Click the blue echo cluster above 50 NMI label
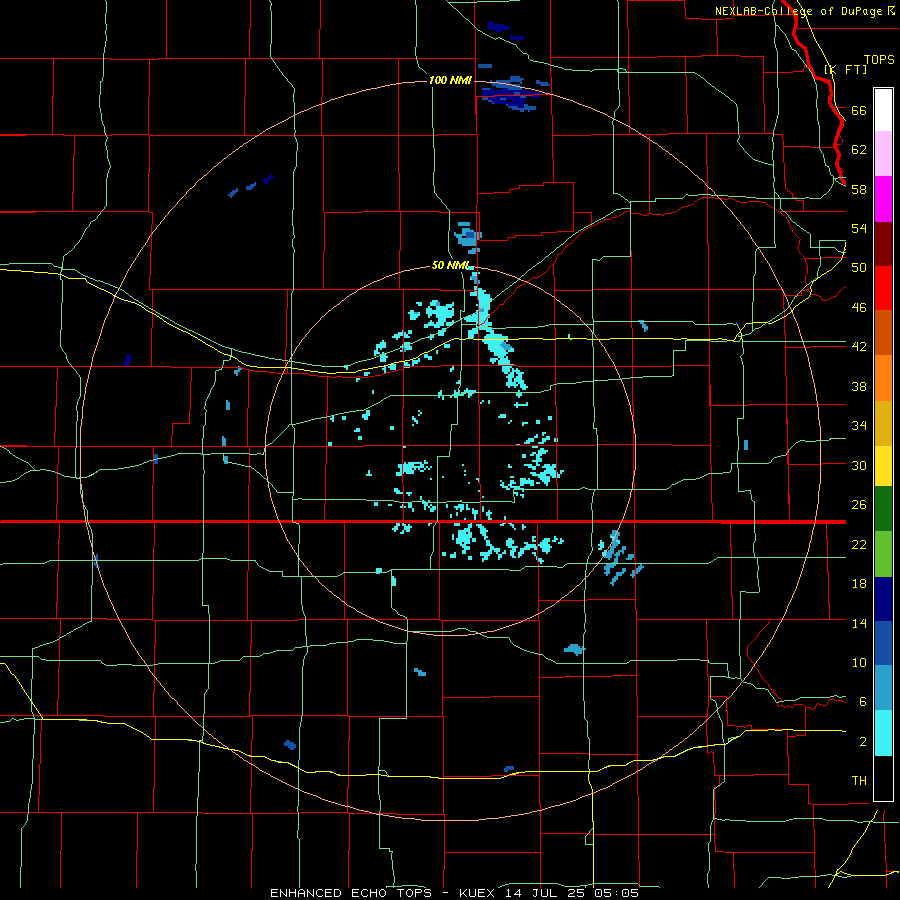The height and width of the screenshot is (900, 900). pyautogui.click(x=468, y=236)
